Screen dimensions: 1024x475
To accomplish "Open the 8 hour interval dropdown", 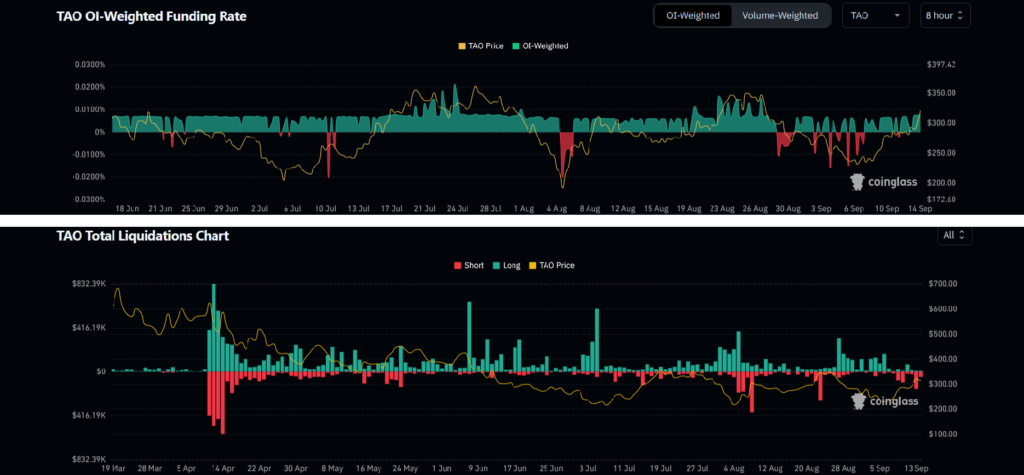I will click(x=945, y=15).
